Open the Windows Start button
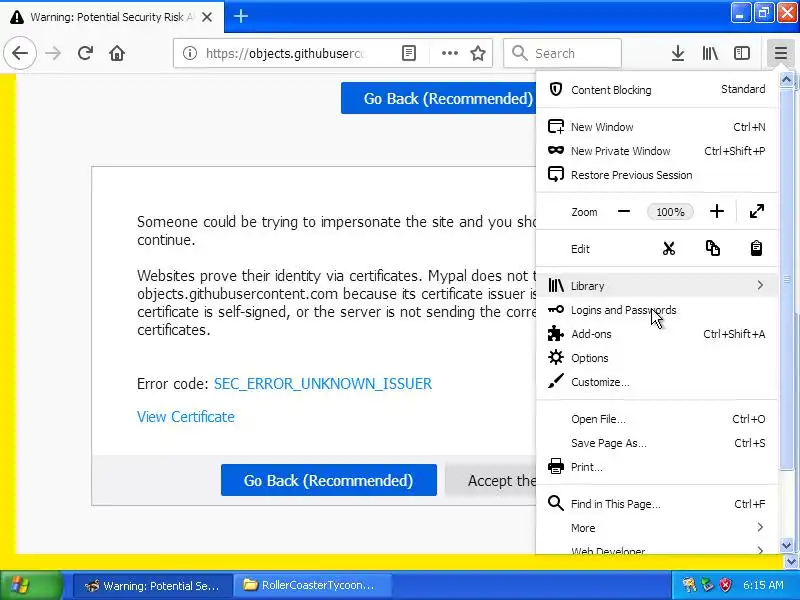Viewport: 800px width, 600px height. pyautogui.click(x=31, y=585)
